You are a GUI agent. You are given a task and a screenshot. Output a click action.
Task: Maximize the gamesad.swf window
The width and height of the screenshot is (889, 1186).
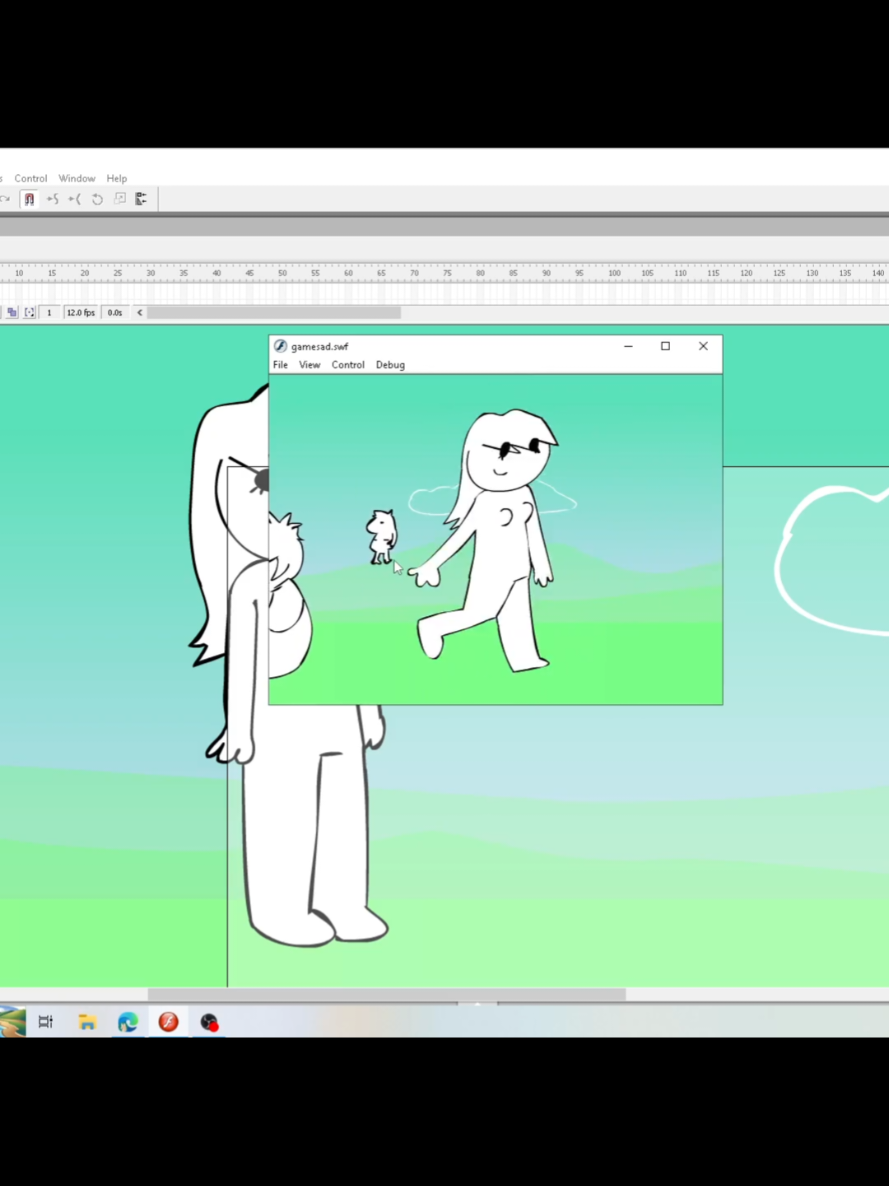click(665, 346)
